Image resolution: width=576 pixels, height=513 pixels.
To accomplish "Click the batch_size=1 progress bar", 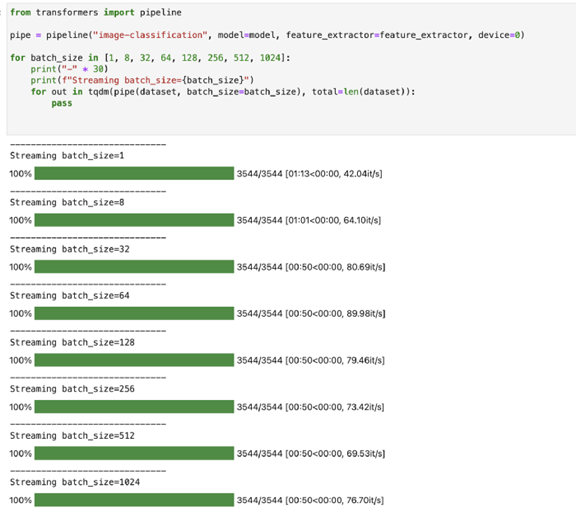I will pyautogui.click(x=134, y=173).
